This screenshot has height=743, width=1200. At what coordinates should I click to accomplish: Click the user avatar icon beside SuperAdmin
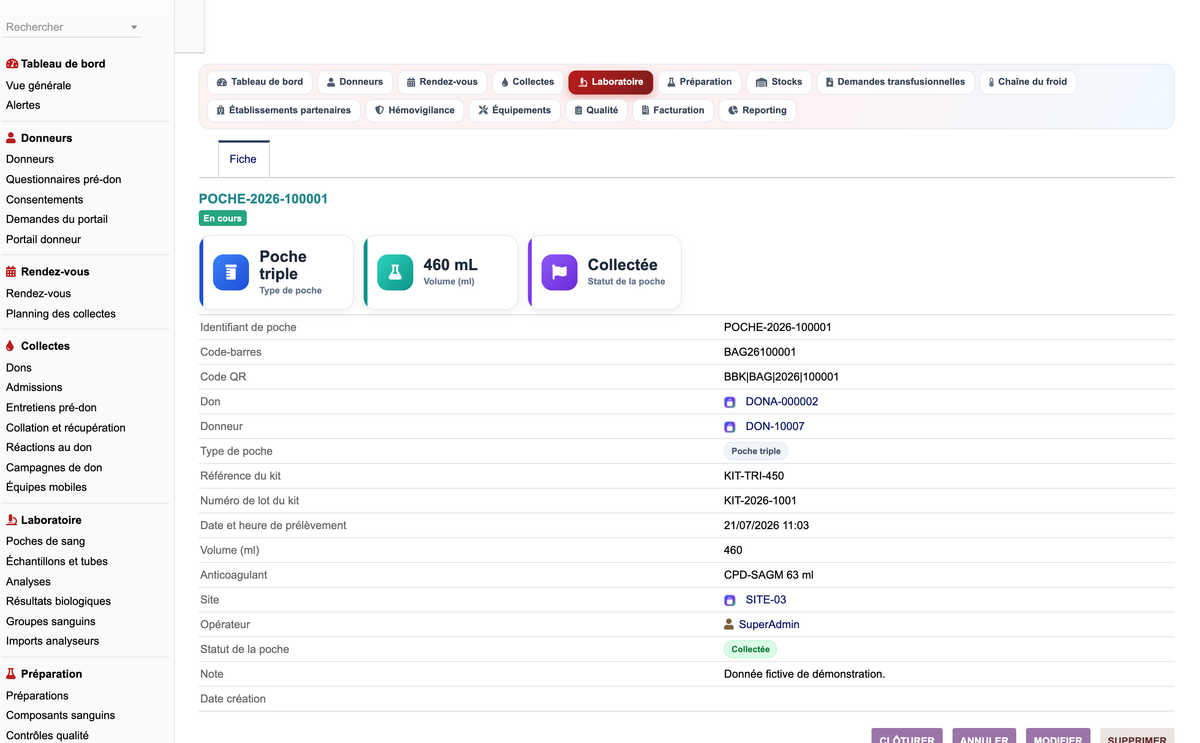[x=729, y=625]
